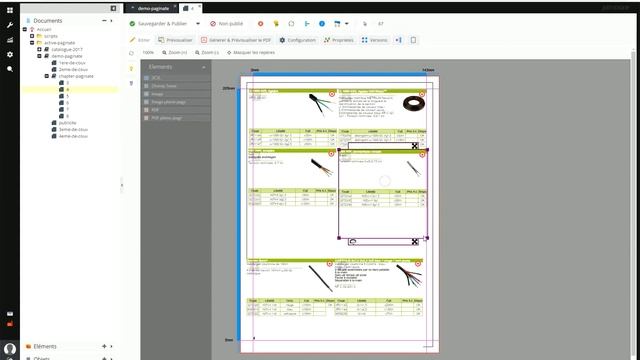Image resolution: width=640 pixels, height=360 pixels.
Task: Collapse the Elements panel header arrow
Action: [x=204, y=67]
